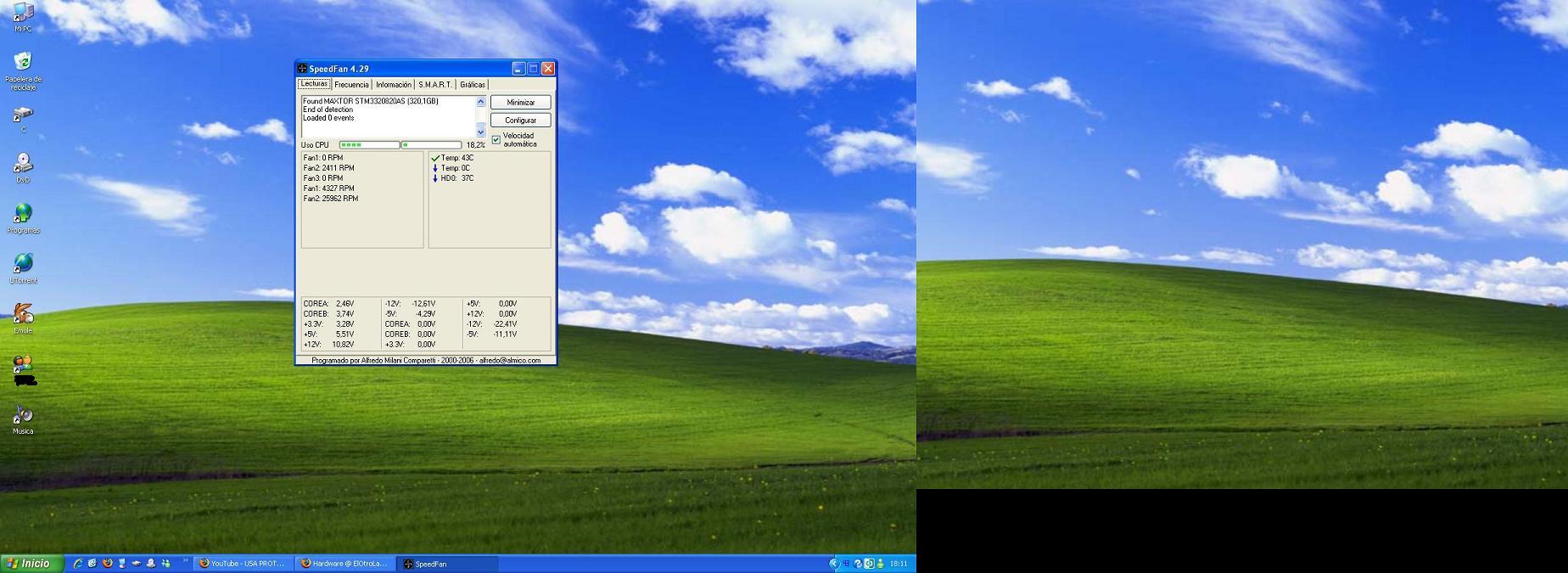Screen dimensions: 1568x573
Task: Show hidden tray icons with the arrow
Action: click(834, 564)
